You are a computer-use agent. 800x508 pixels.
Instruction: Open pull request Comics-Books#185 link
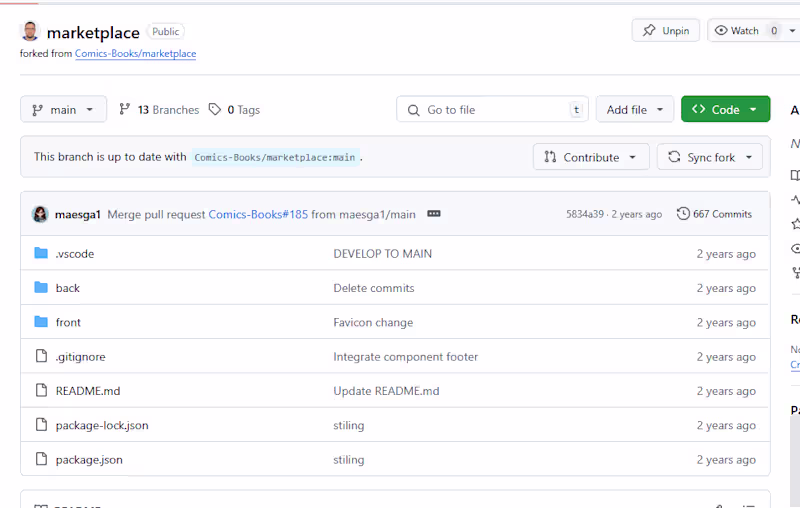pyautogui.click(x=258, y=215)
